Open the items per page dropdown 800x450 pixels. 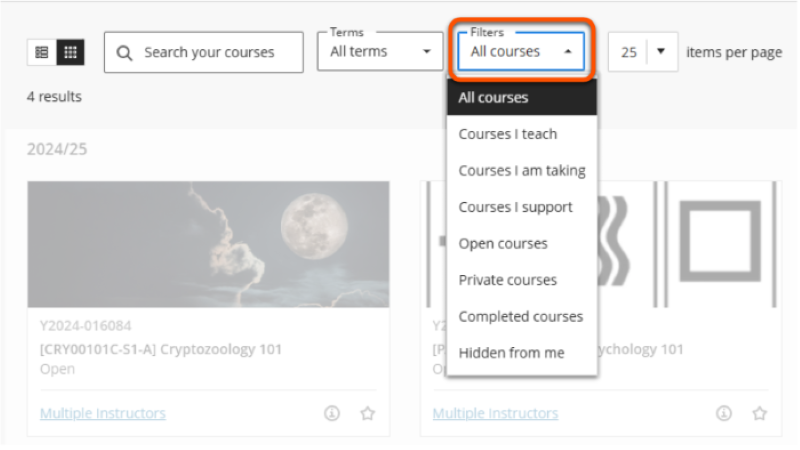point(661,52)
